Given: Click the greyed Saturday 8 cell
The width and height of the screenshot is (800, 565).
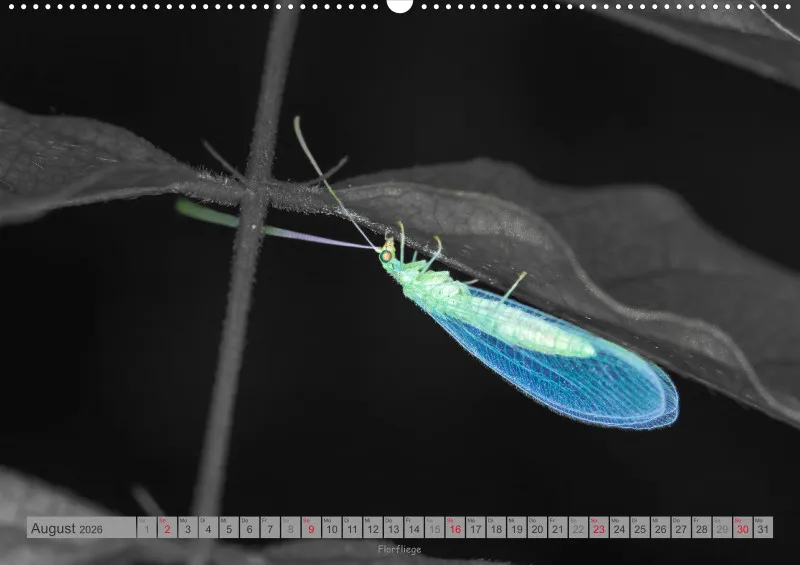Looking at the screenshot, I should click(x=291, y=527).
